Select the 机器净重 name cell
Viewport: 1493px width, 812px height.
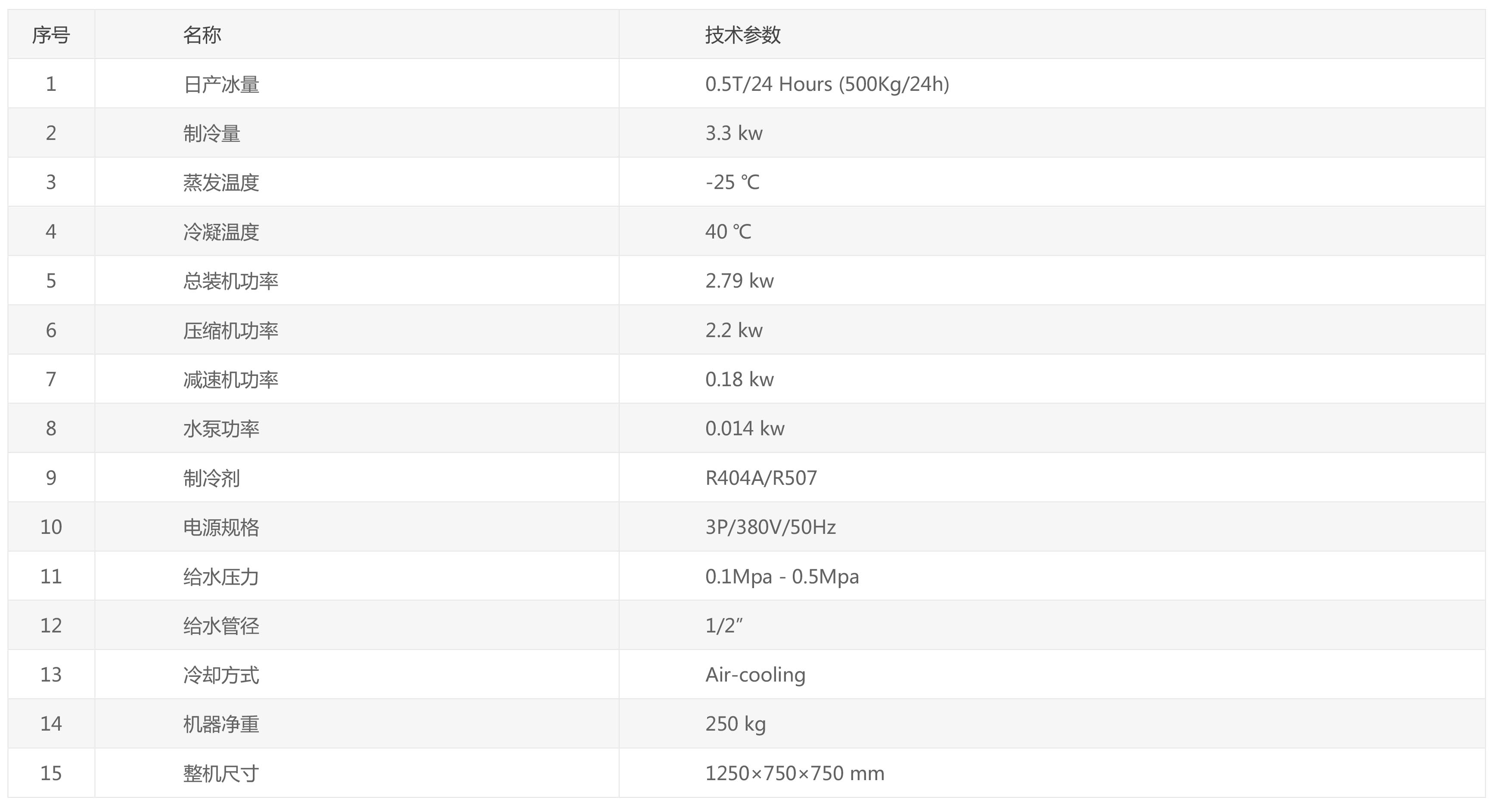221,725
